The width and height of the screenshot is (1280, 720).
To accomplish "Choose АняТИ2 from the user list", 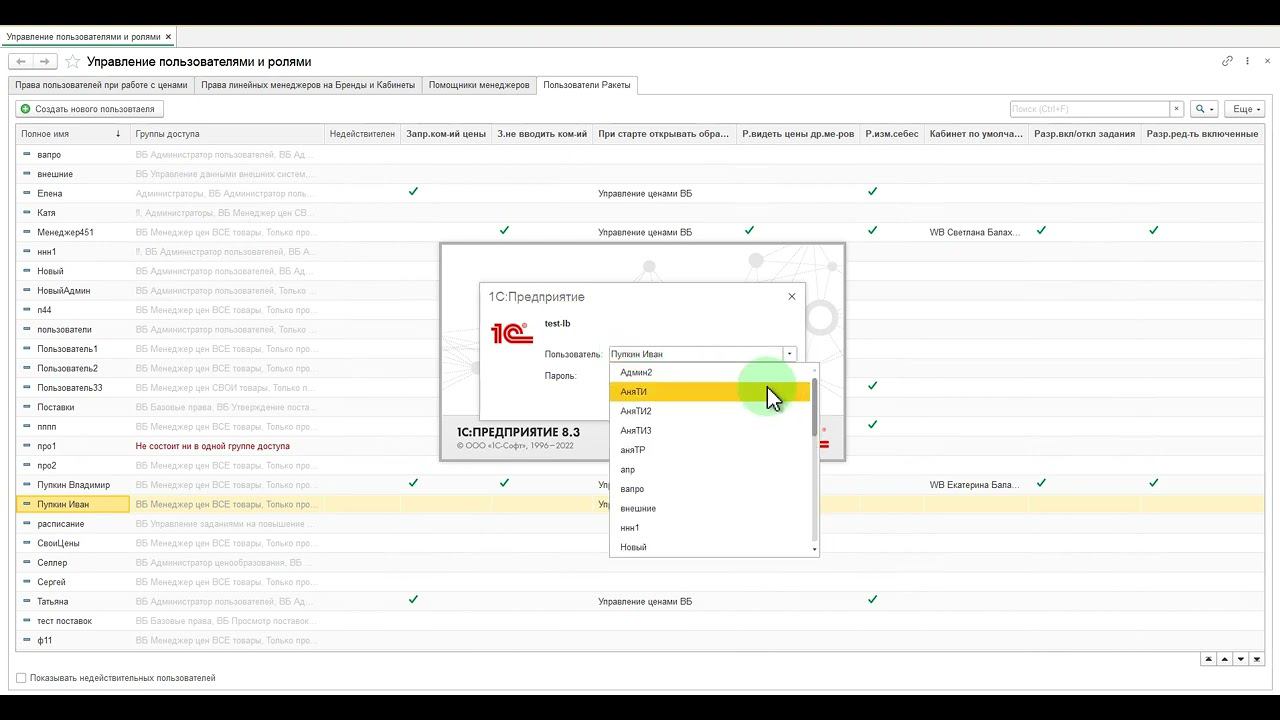I will [710, 411].
